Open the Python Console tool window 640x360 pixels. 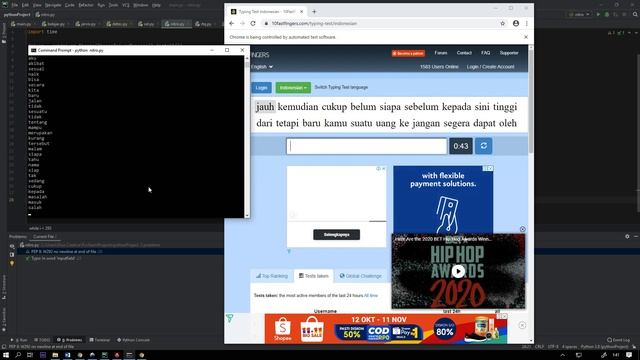[x=133, y=340]
